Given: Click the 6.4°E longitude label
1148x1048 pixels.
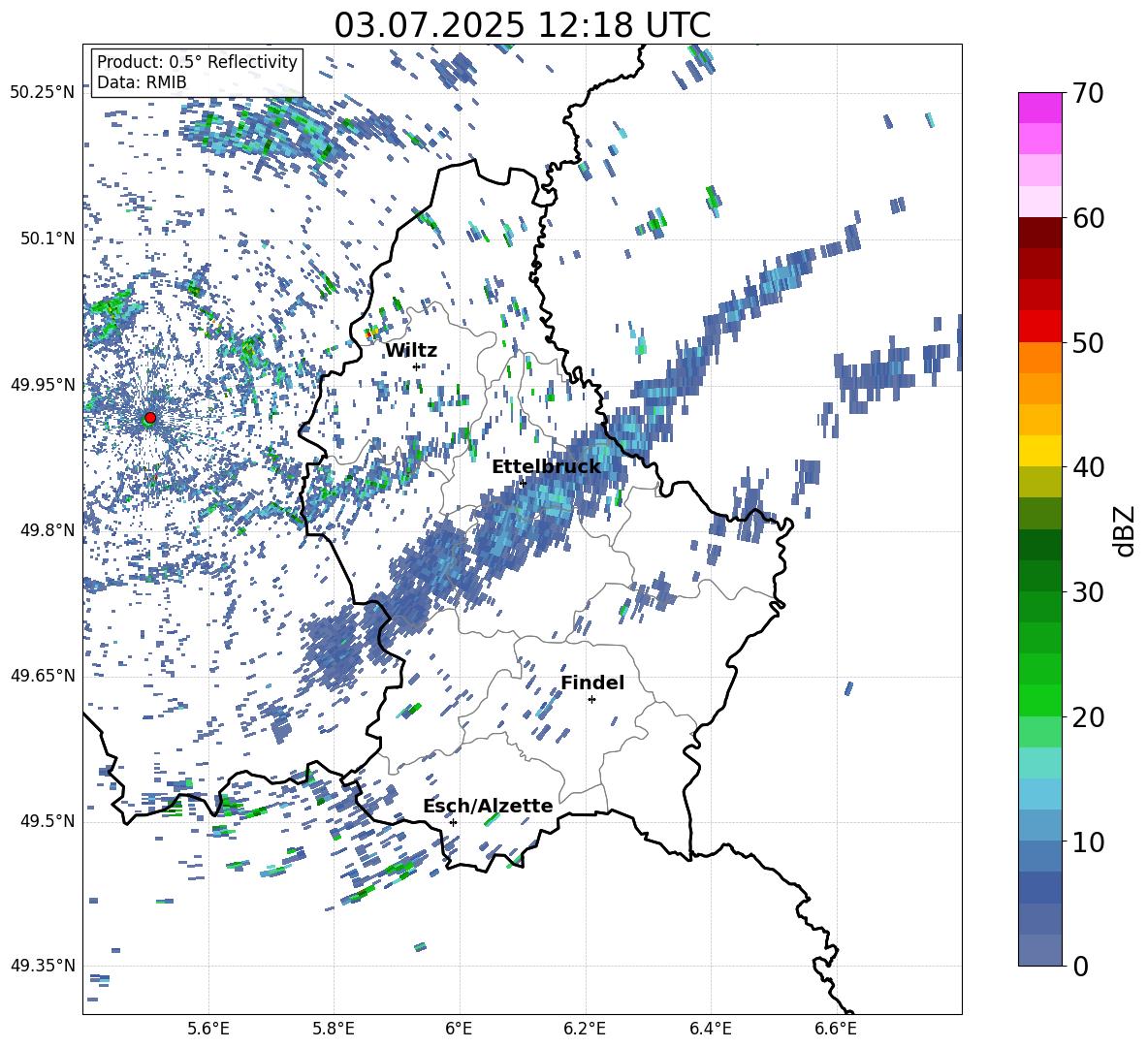Looking at the screenshot, I should (710, 1029).
